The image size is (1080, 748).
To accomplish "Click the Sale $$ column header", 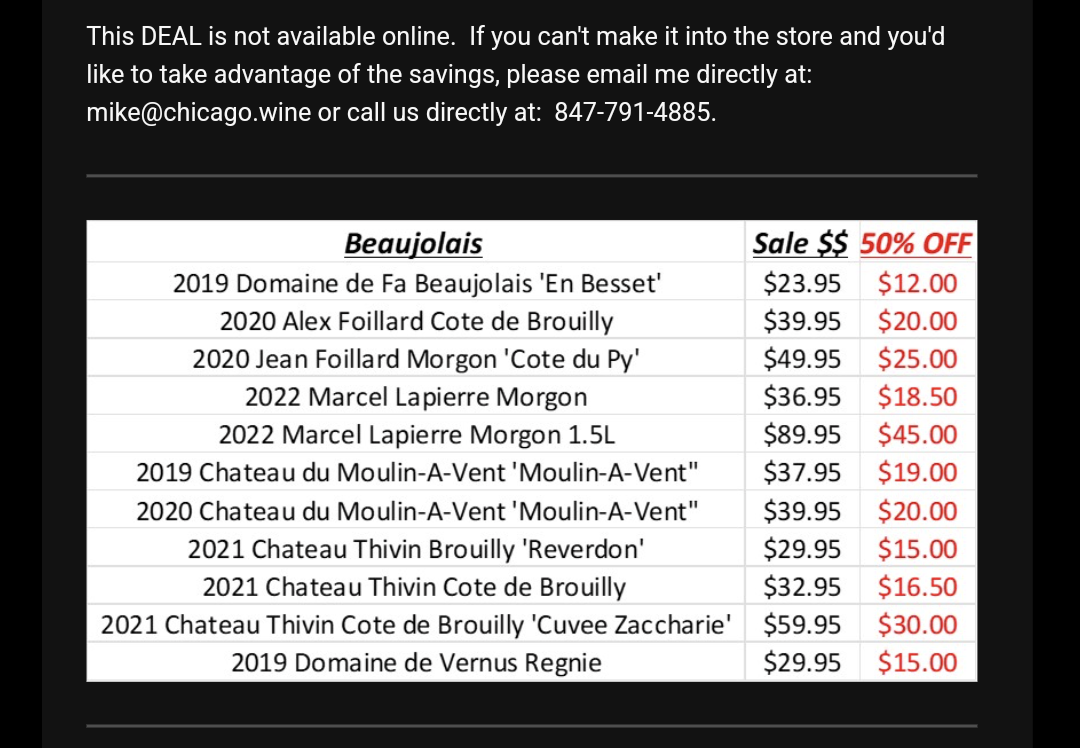I will coord(800,244).
